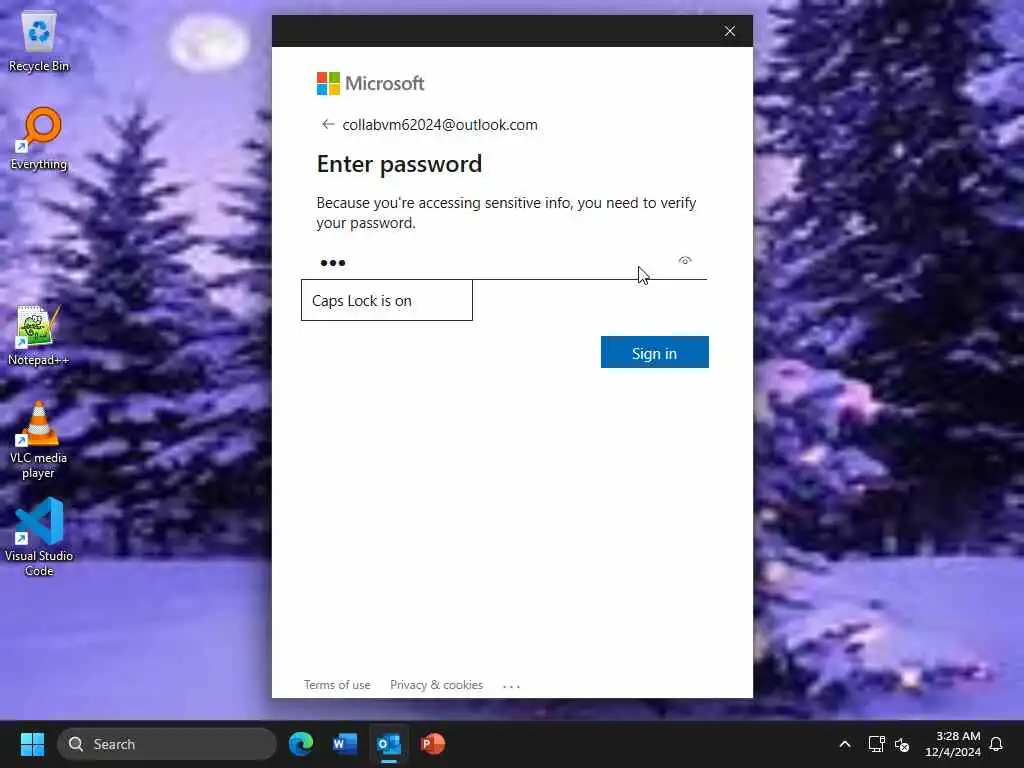Click the taskbar Search box

167,744
